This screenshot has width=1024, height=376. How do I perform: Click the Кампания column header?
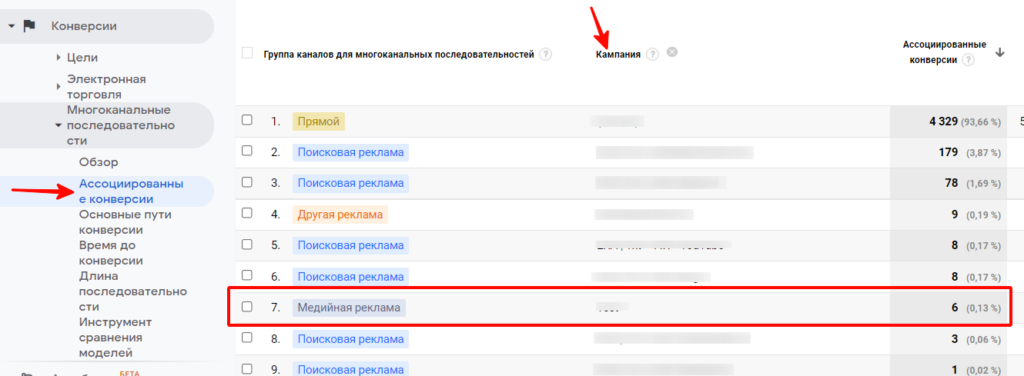[618, 55]
